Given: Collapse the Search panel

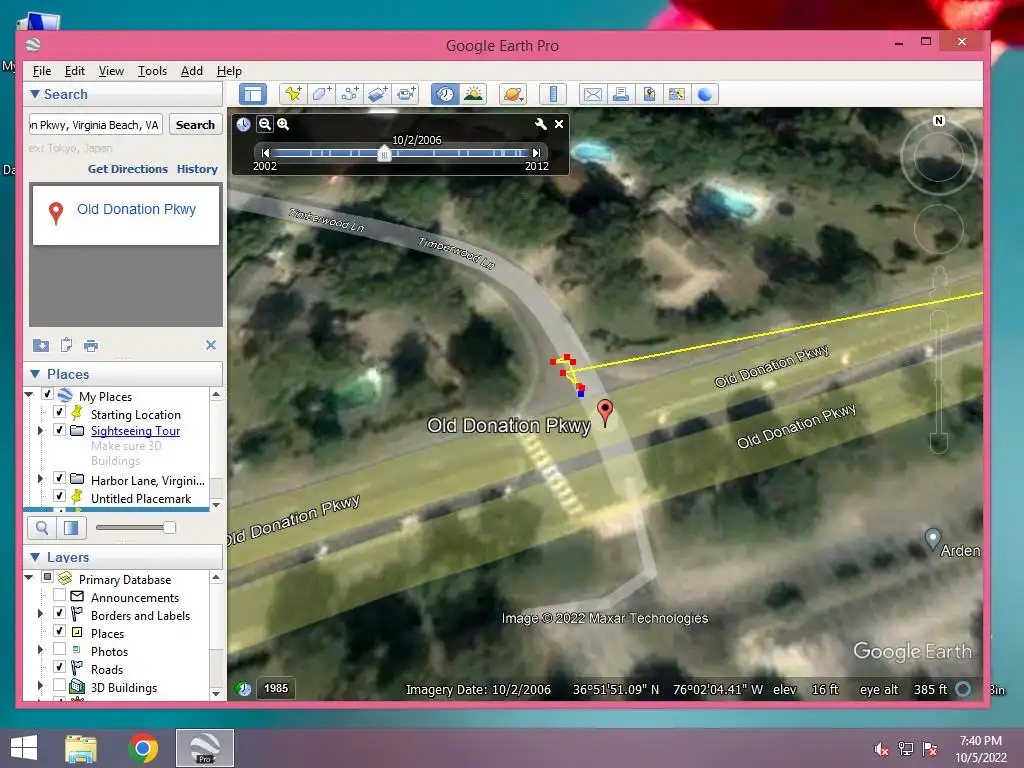Looking at the screenshot, I should coord(35,94).
